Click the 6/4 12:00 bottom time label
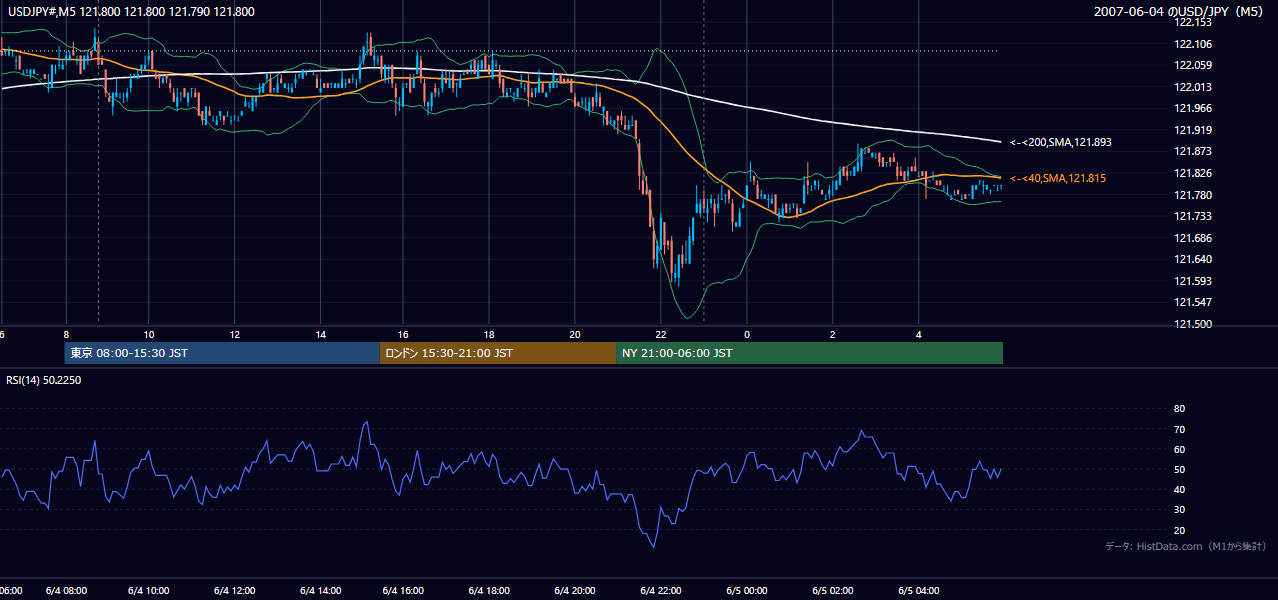1278x600 pixels. pyautogui.click(x=234, y=590)
